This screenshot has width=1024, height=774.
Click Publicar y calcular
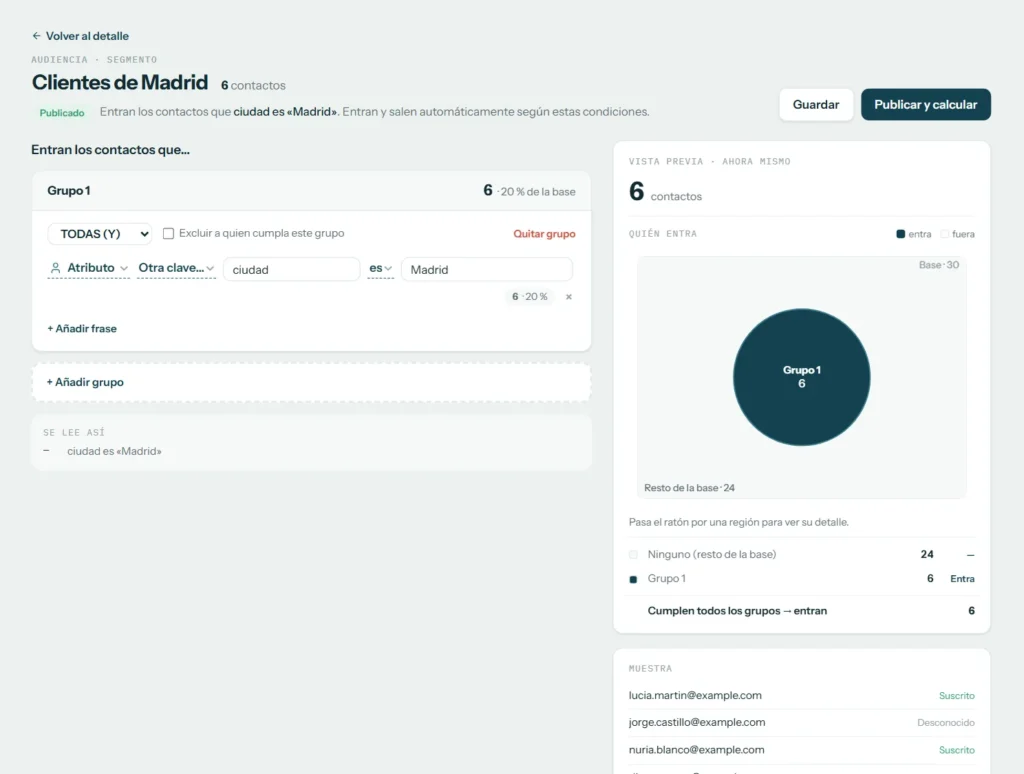click(x=925, y=105)
